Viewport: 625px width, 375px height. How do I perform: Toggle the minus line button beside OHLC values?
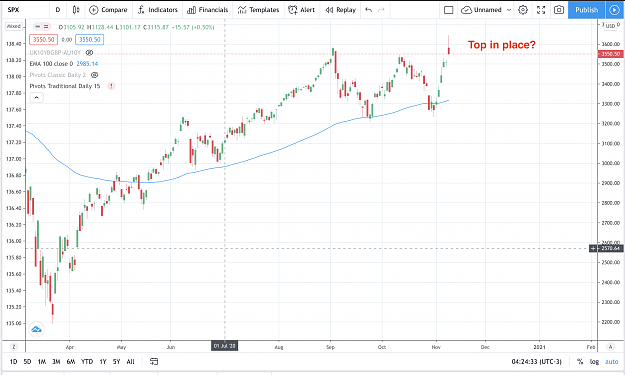click(x=37, y=27)
